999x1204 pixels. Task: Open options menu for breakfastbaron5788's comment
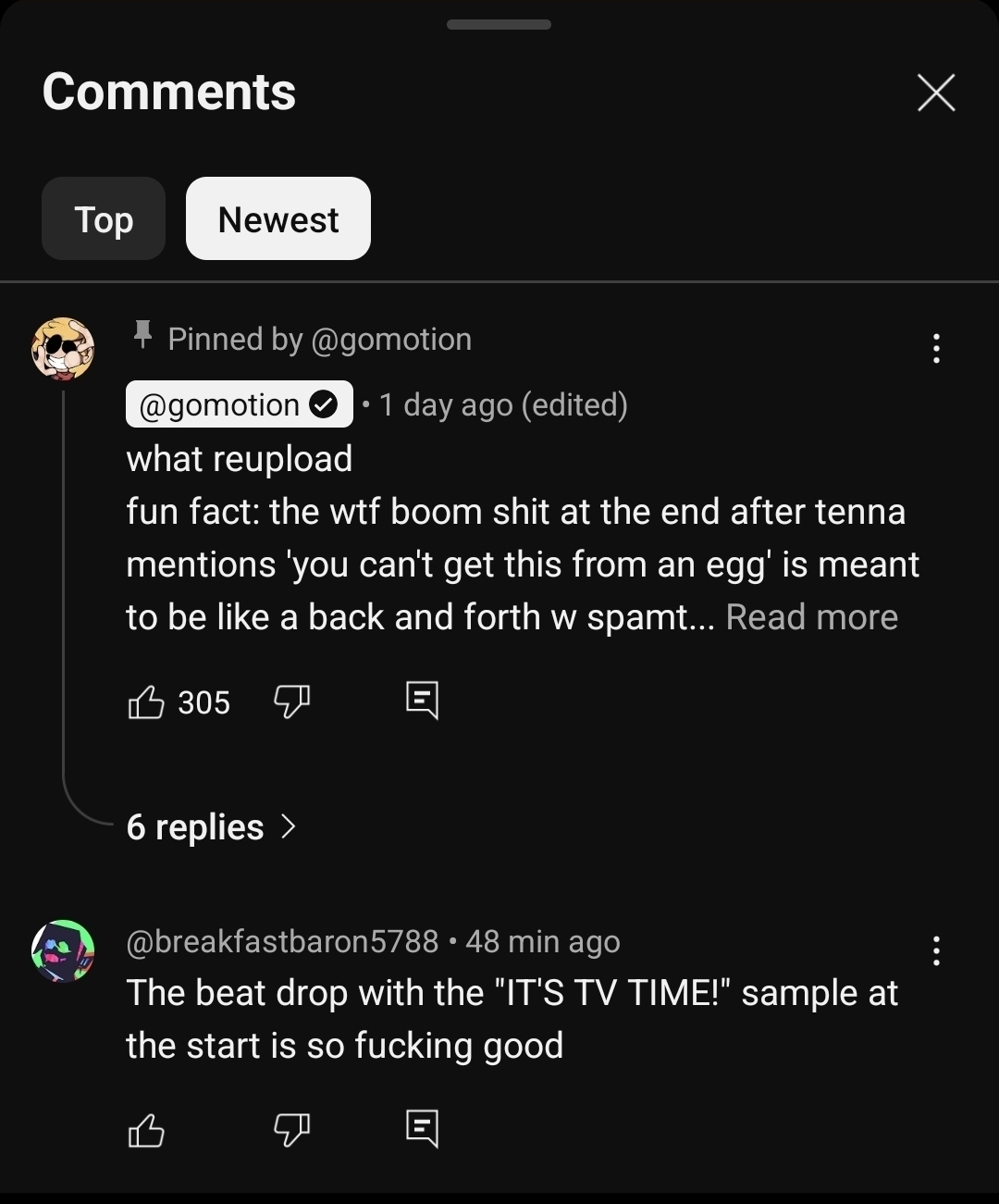coord(936,951)
